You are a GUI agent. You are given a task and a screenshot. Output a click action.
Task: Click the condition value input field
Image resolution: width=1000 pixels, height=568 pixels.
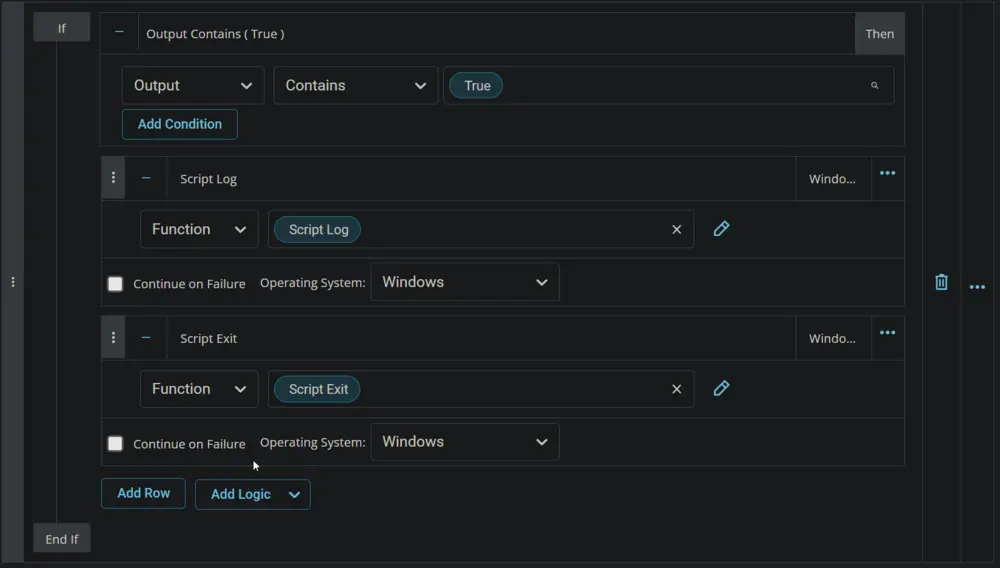coord(668,85)
